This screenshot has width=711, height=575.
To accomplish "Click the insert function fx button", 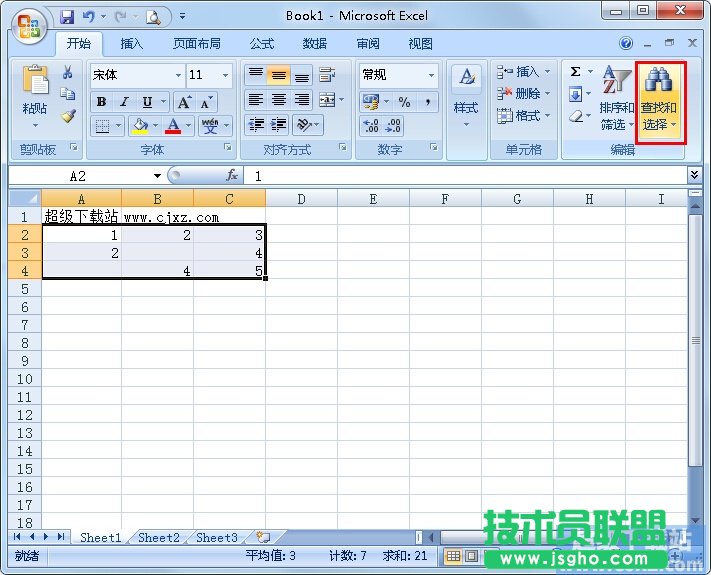I will pyautogui.click(x=231, y=175).
